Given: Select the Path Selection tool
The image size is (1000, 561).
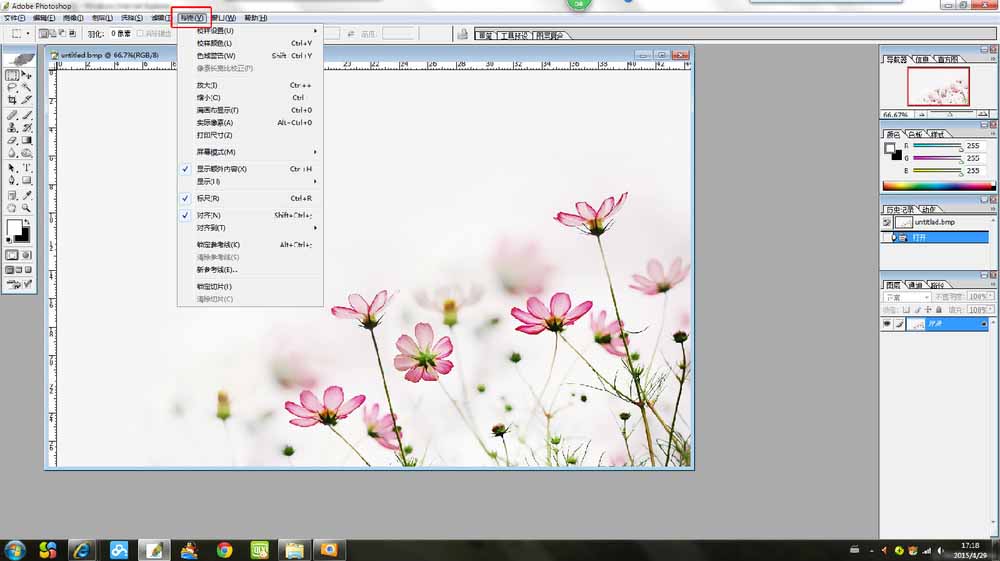Looking at the screenshot, I should [x=12, y=168].
